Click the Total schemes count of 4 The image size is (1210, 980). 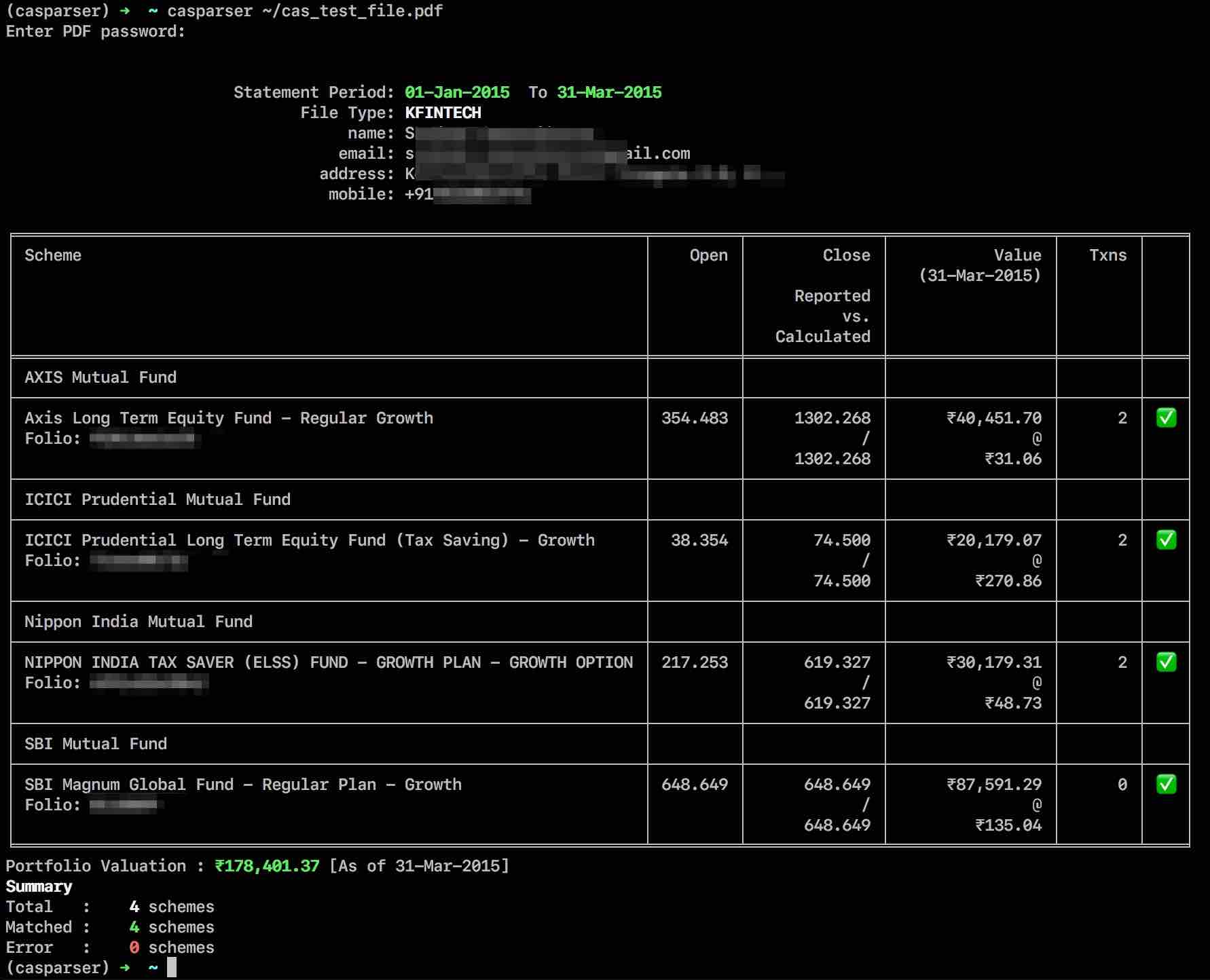(134, 907)
